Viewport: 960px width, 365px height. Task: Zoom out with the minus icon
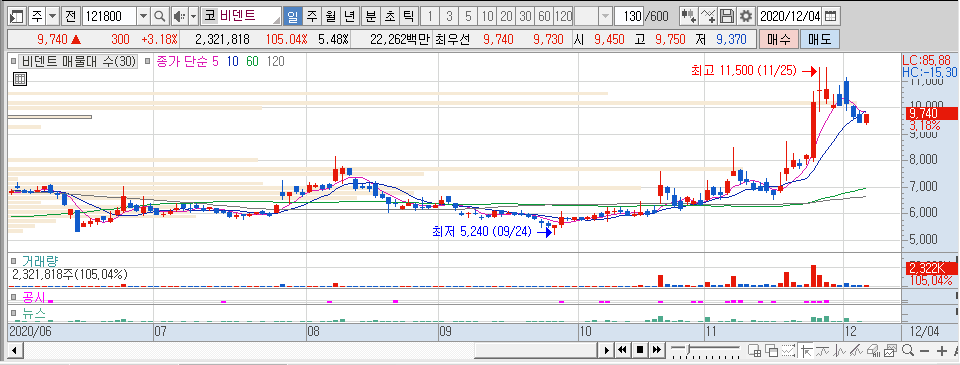click(924, 351)
